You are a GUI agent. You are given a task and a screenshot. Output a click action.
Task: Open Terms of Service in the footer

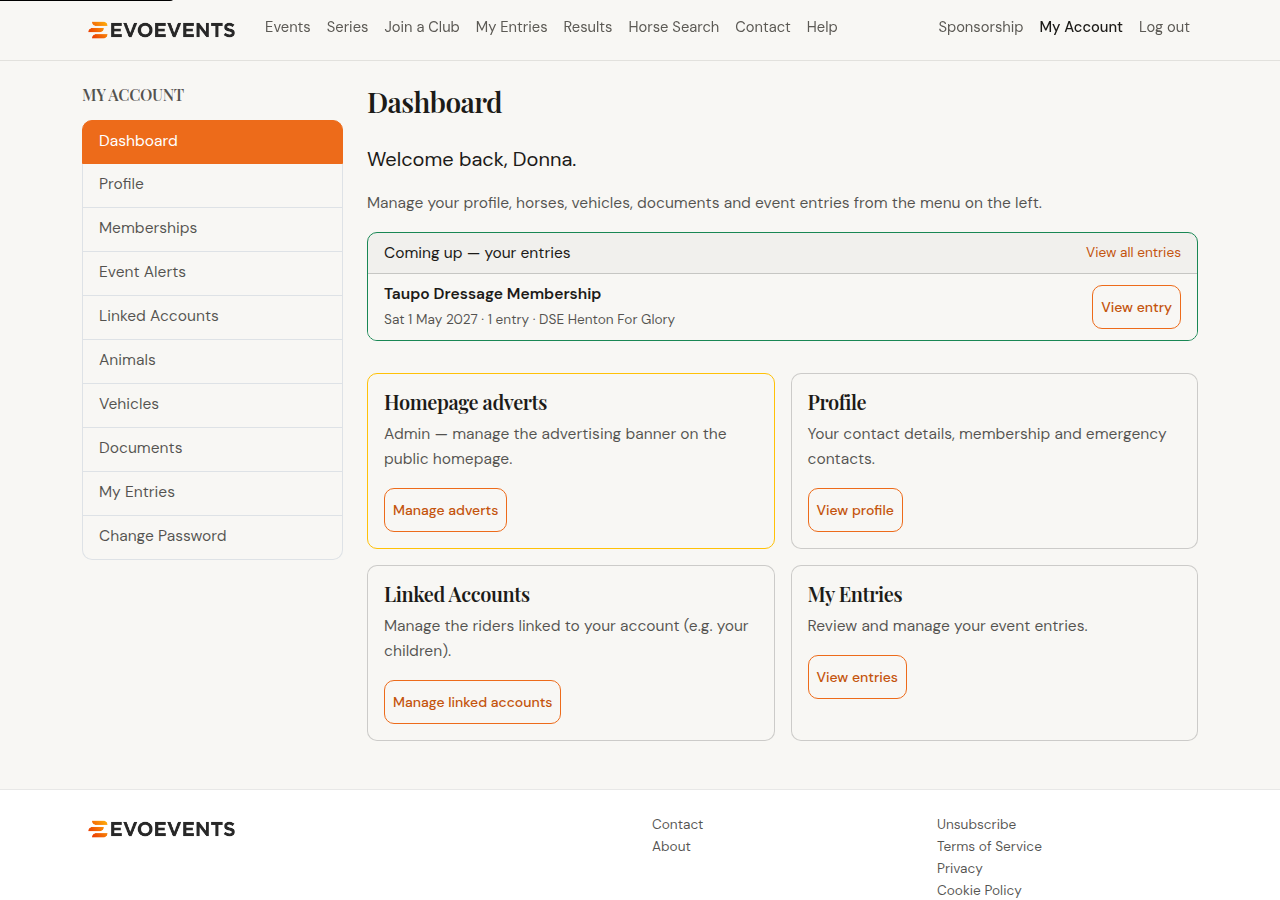click(x=989, y=846)
